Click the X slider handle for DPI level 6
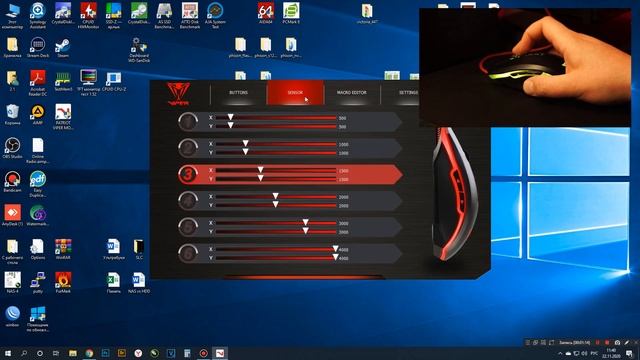The height and width of the screenshot is (360, 640). [x=335, y=249]
